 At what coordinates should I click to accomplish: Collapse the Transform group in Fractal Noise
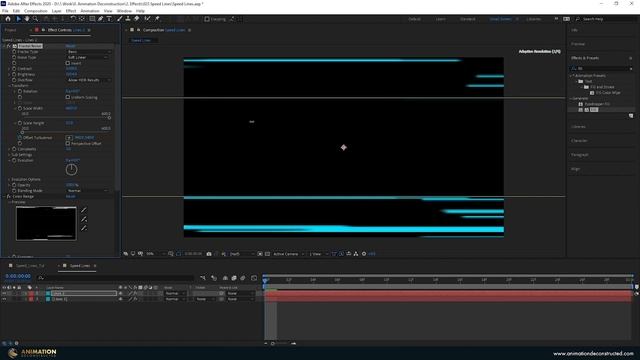point(9,86)
